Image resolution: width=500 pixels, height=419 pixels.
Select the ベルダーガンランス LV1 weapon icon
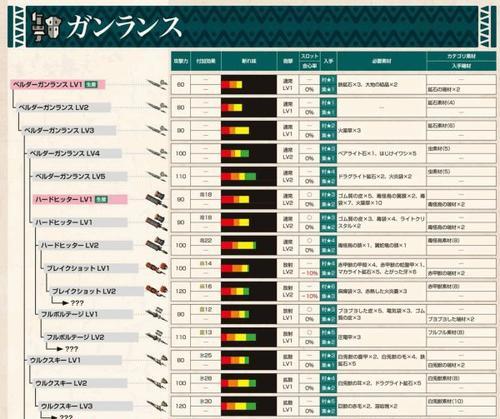[157, 84]
